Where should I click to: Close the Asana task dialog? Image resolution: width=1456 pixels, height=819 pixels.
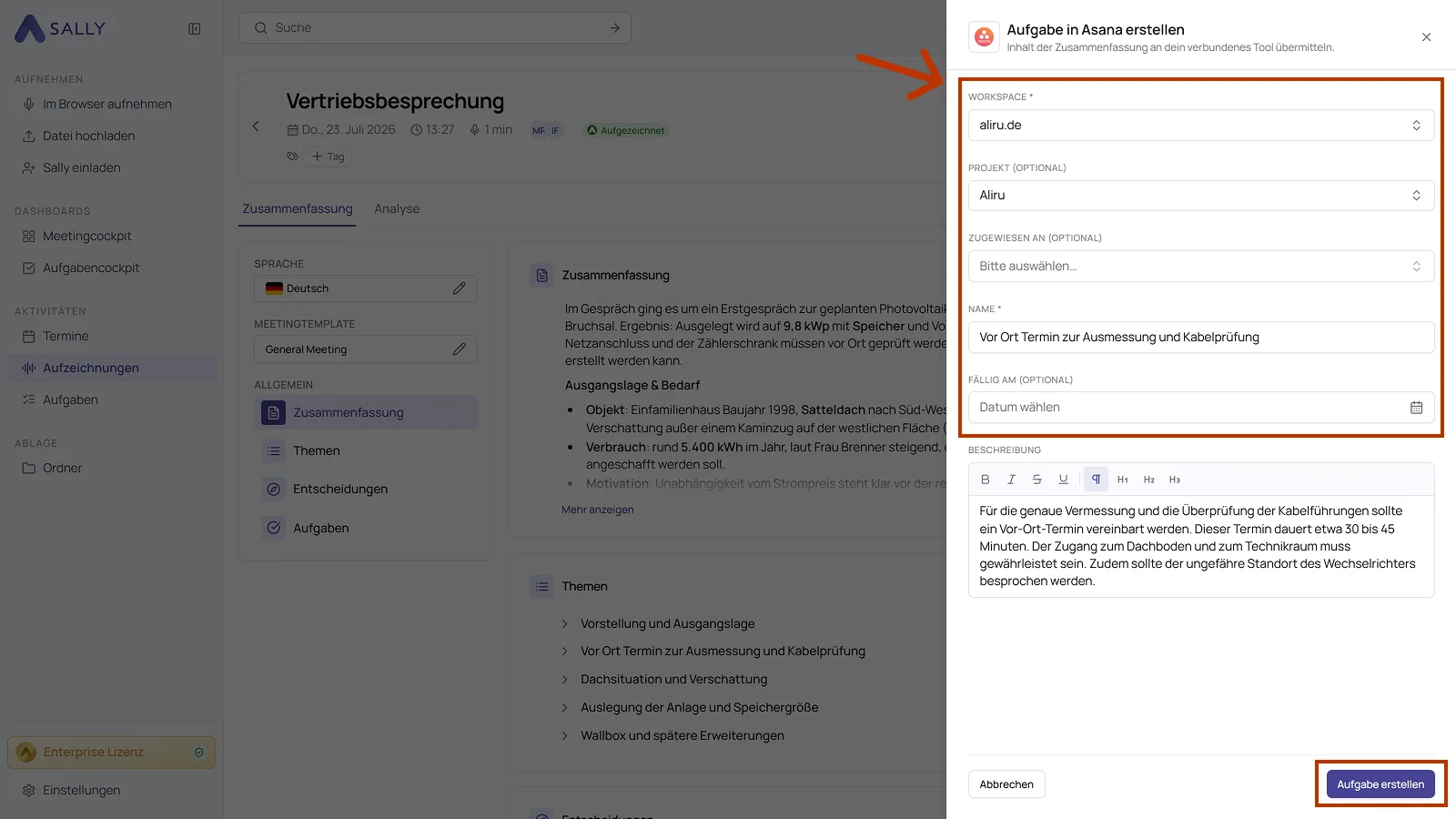[1426, 37]
